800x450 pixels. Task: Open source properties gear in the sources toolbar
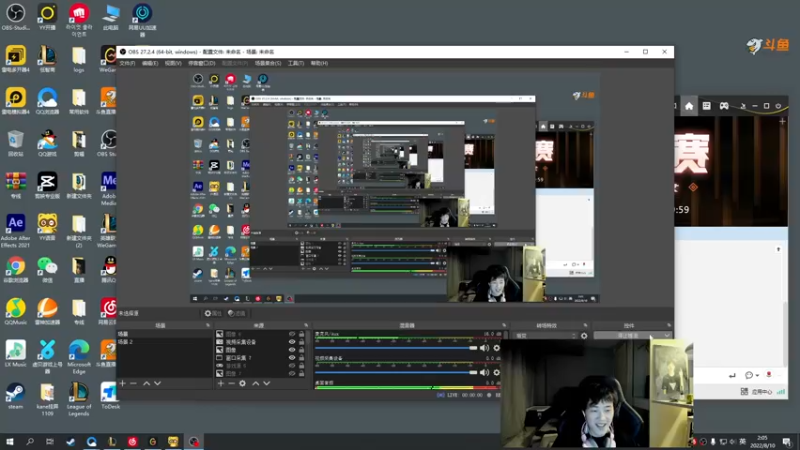(242, 383)
